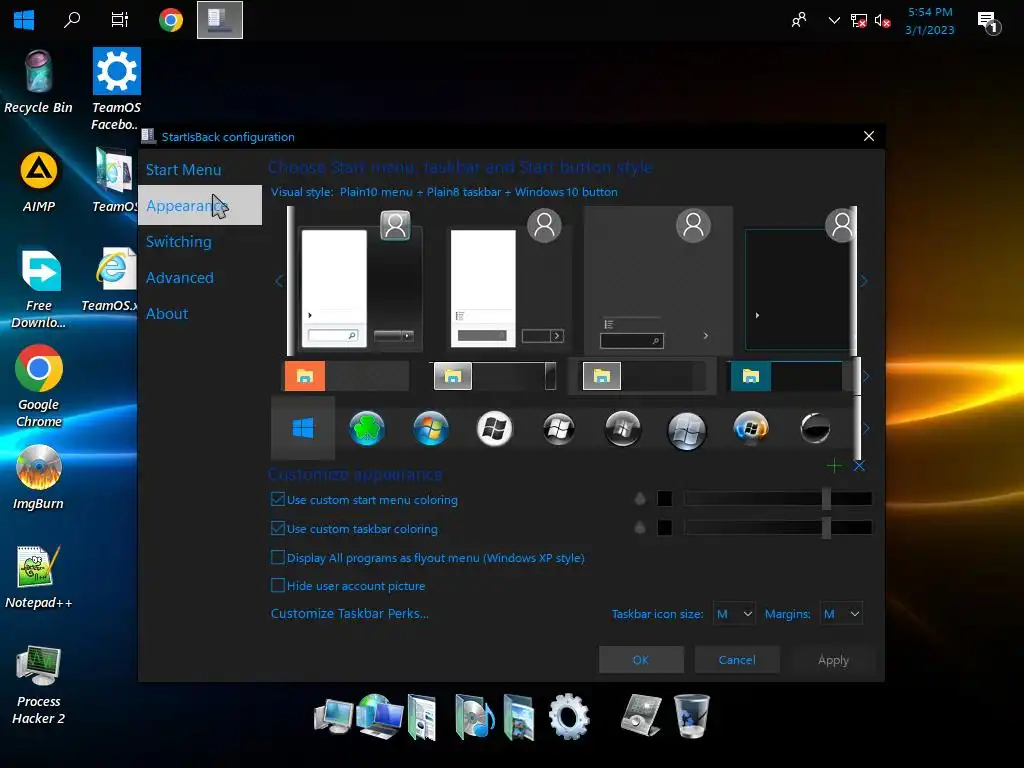Open Google Chrome desktop shortcut
This screenshot has height=768, width=1024.
click(x=39, y=387)
